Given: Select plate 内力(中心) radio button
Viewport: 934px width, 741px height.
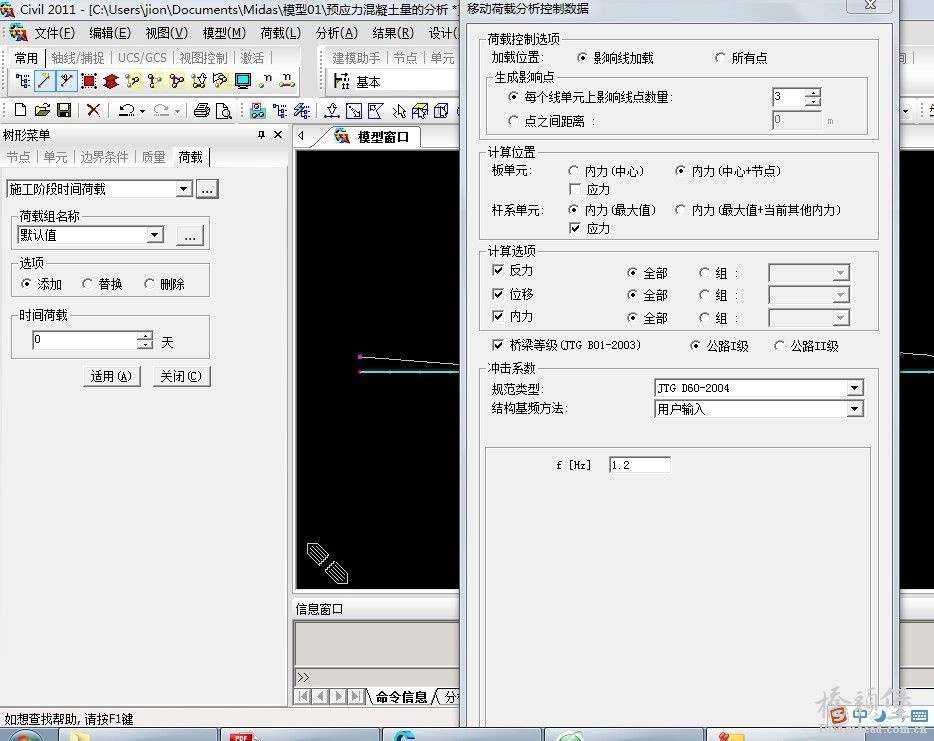Looking at the screenshot, I should click(573, 171).
